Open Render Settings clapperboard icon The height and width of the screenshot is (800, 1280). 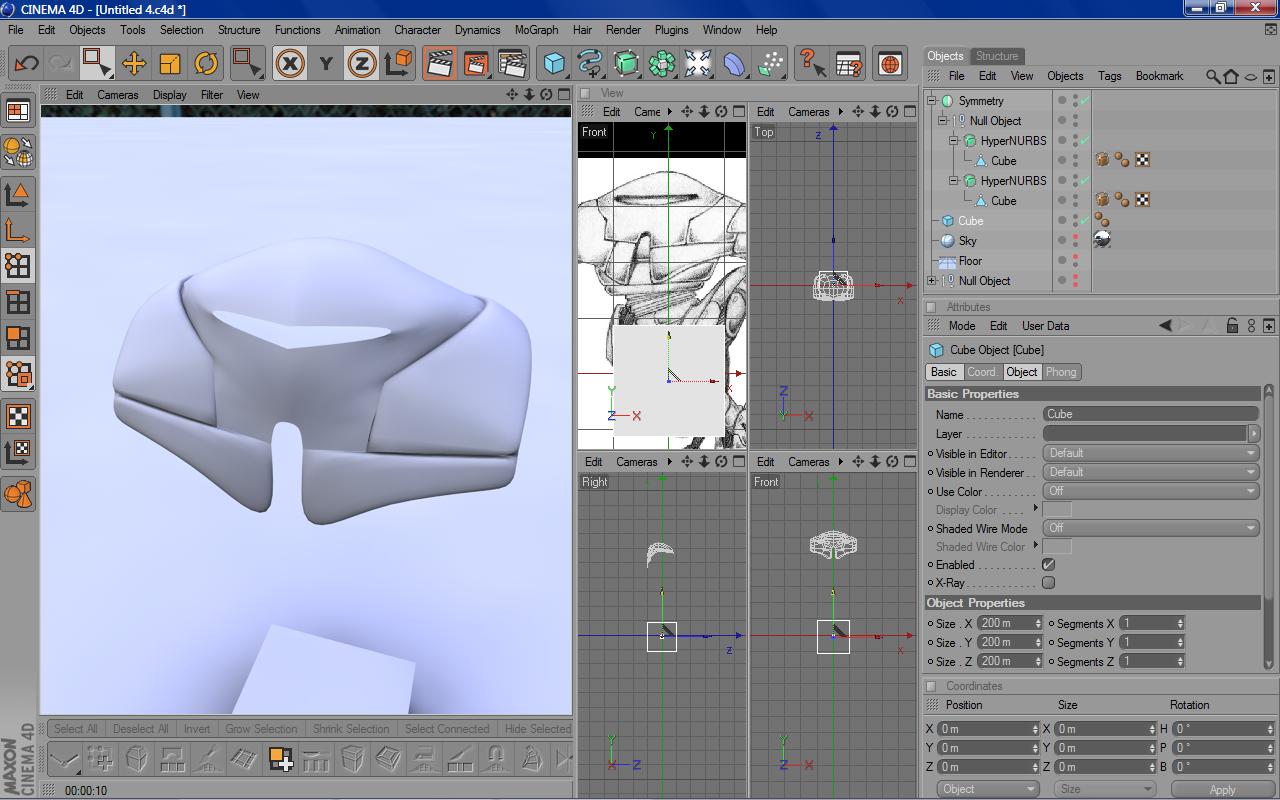click(x=512, y=64)
